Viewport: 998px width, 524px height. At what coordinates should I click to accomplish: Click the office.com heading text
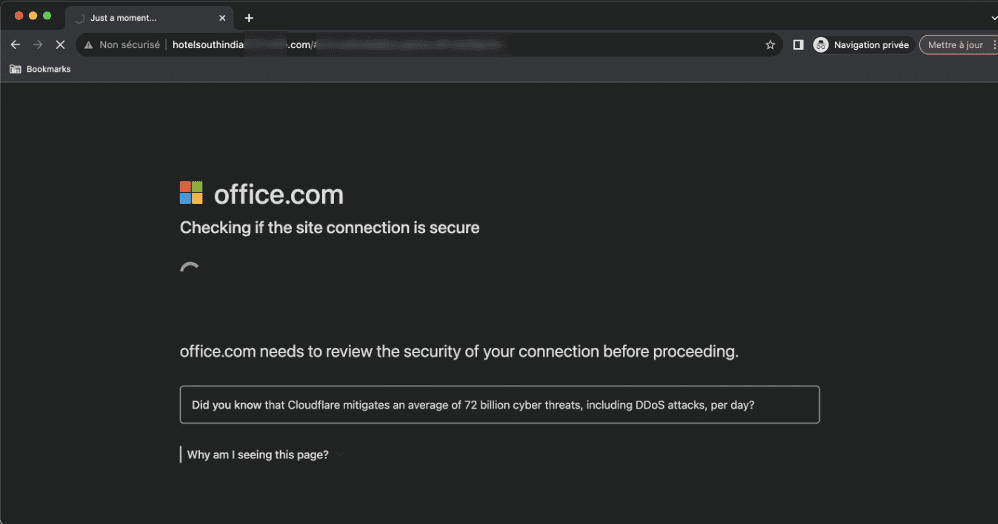278,194
